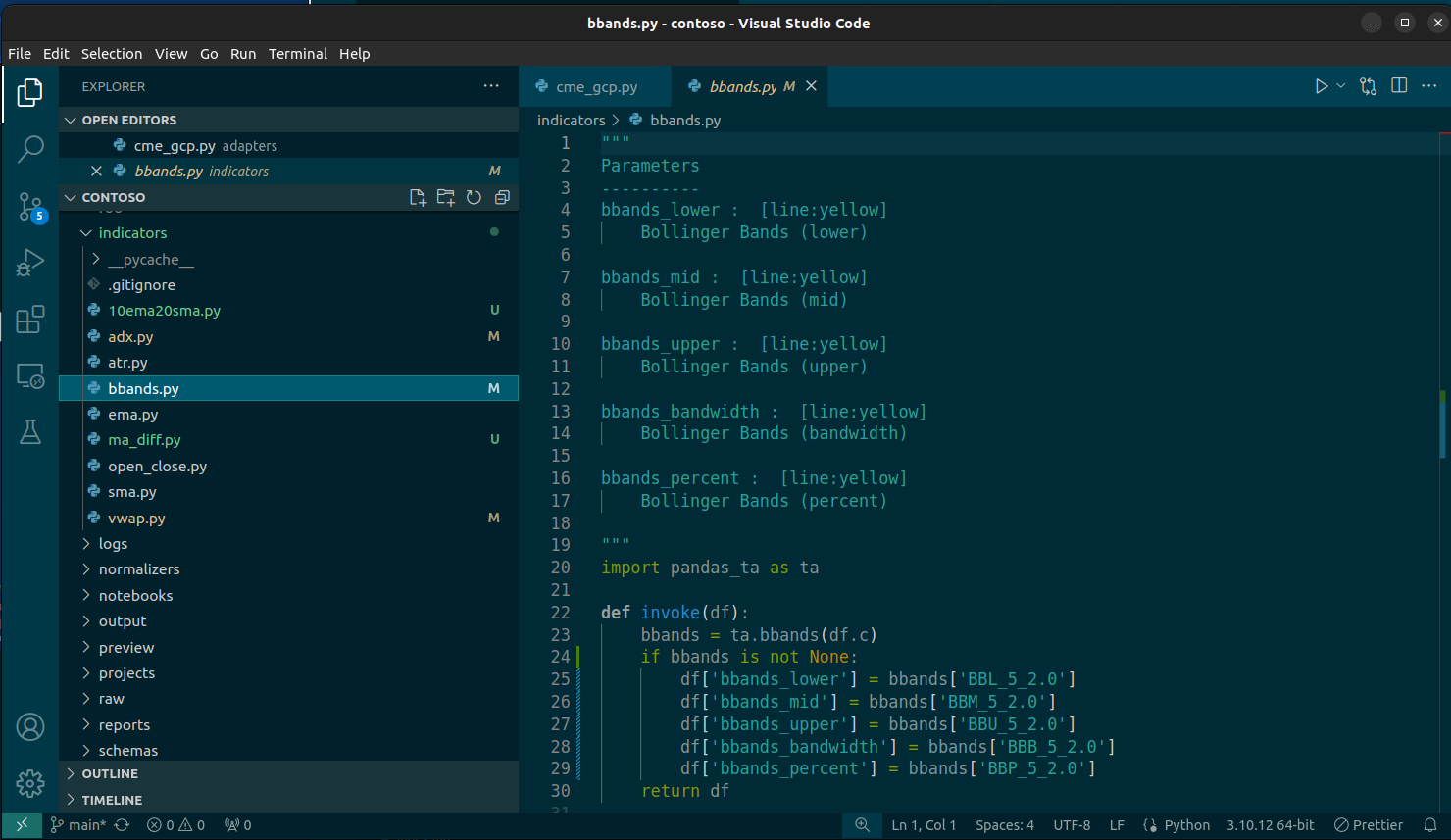Image resolution: width=1451 pixels, height=840 pixels.
Task: Open run options dropdown arrow
Action: coord(1341,86)
